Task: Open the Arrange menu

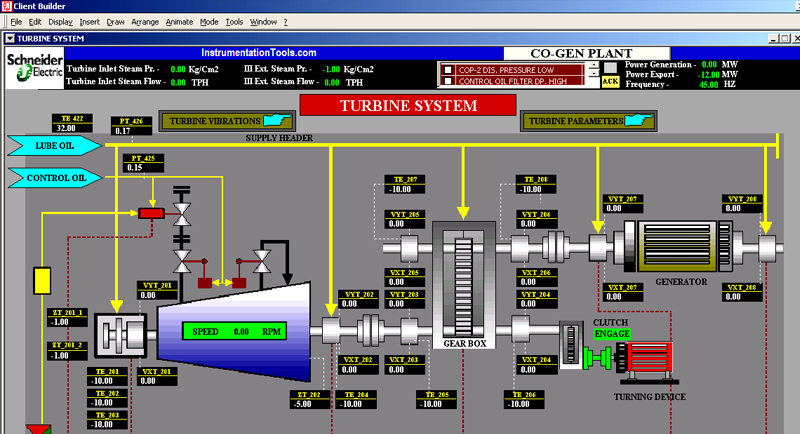Action: pyautogui.click(x=142, y=21)
